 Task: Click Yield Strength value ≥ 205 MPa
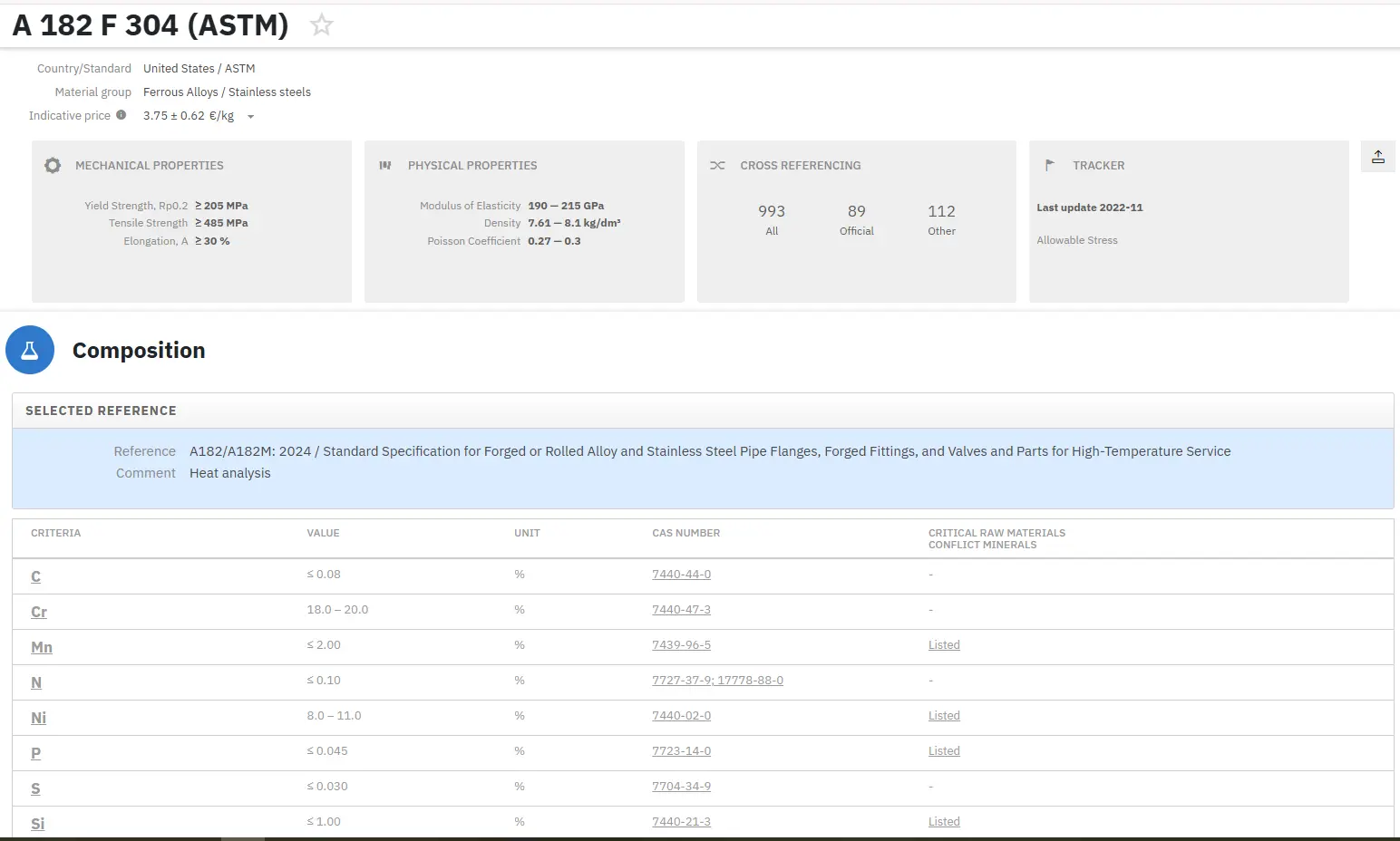(x=221, y=206)
